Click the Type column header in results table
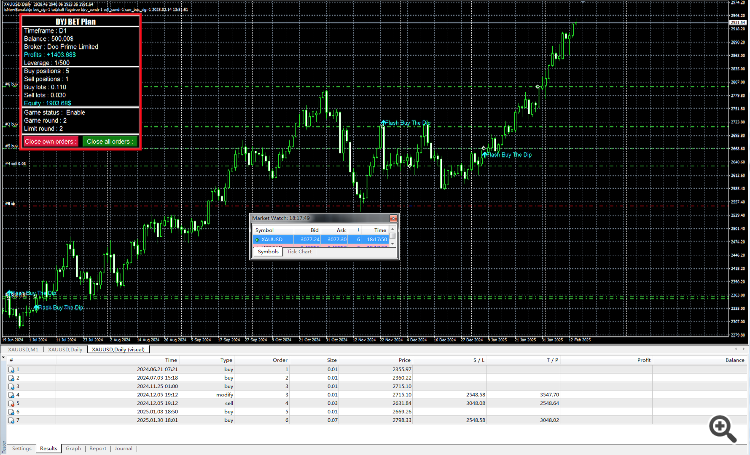Viewport: 750px width, 455px height. (x=226, y=360)
